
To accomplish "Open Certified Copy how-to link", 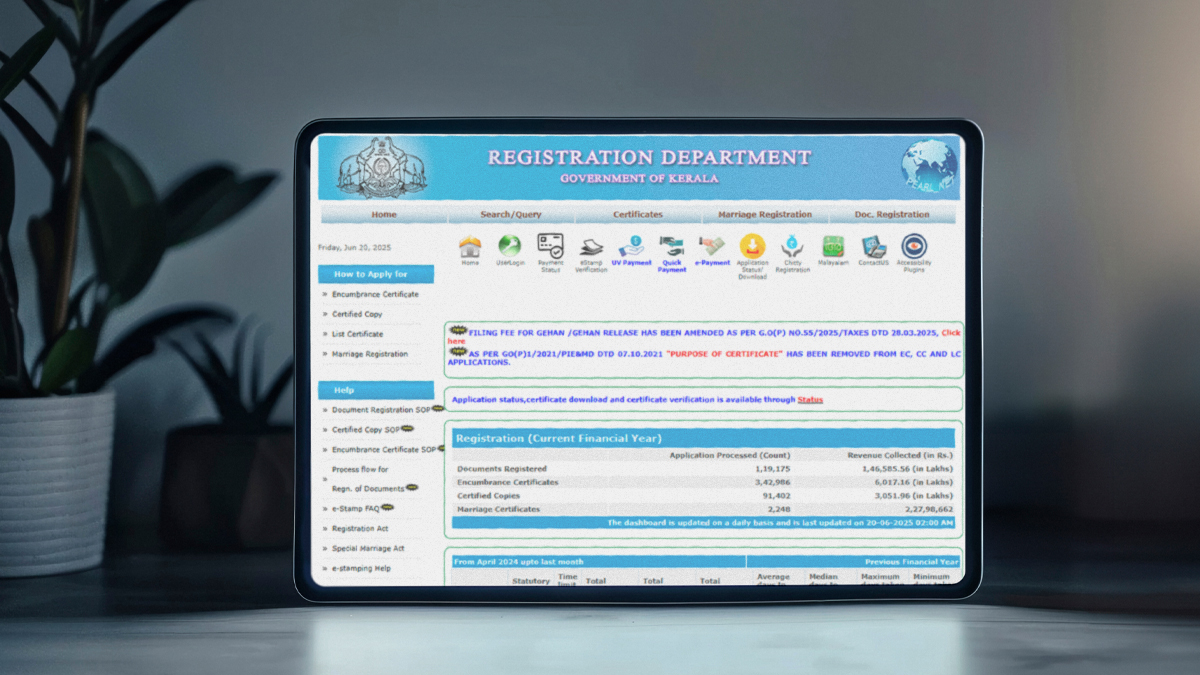I will [x=357, y=315].
